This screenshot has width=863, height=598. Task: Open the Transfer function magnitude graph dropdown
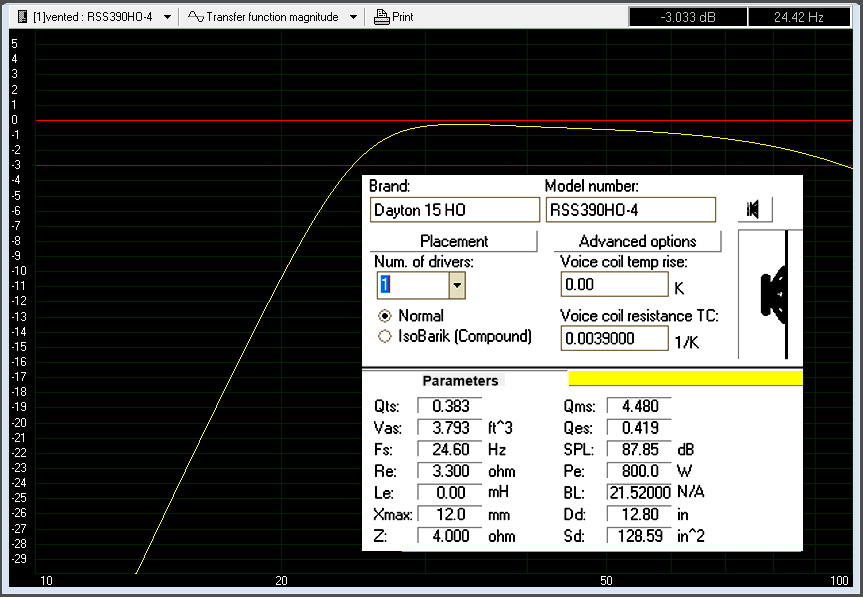pos(353,17)
